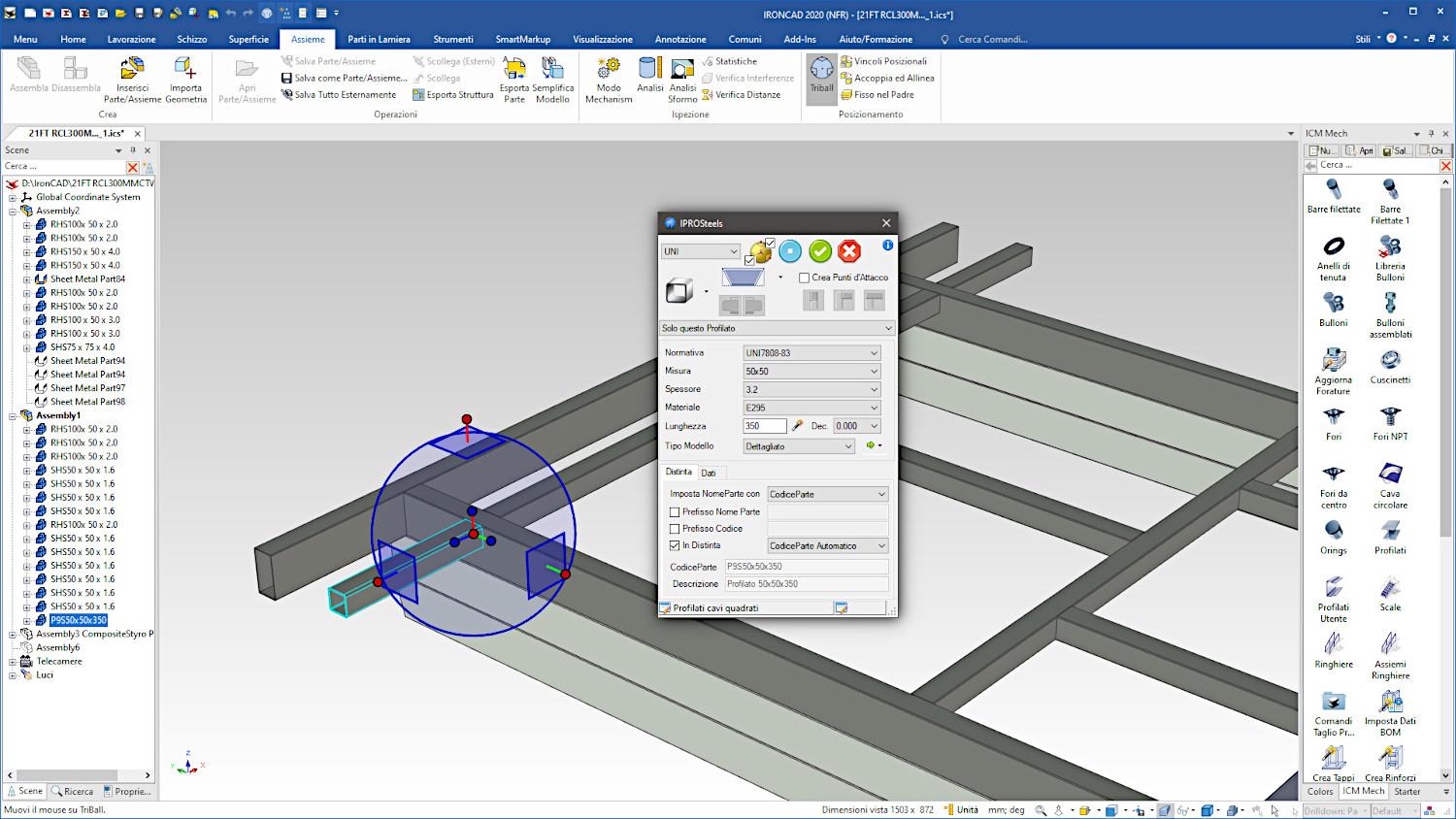Switch to Parti in Lamiera ribbon tab
This screenshot has width=1456, height=819.
(x=379, y=39)
